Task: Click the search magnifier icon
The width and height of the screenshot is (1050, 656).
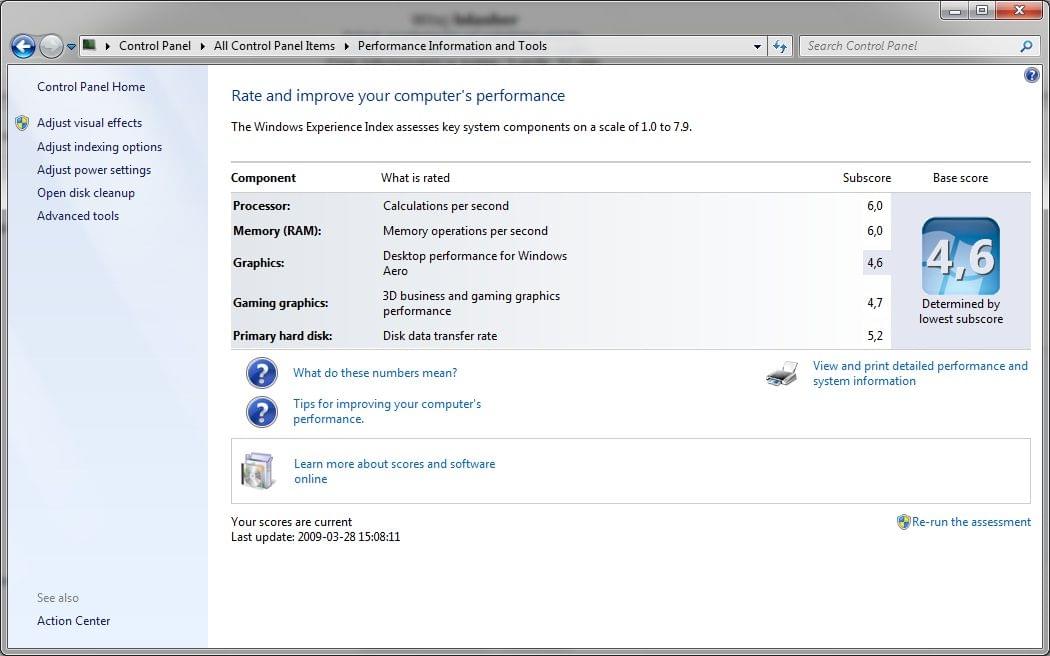Action: click(1026, 46)
